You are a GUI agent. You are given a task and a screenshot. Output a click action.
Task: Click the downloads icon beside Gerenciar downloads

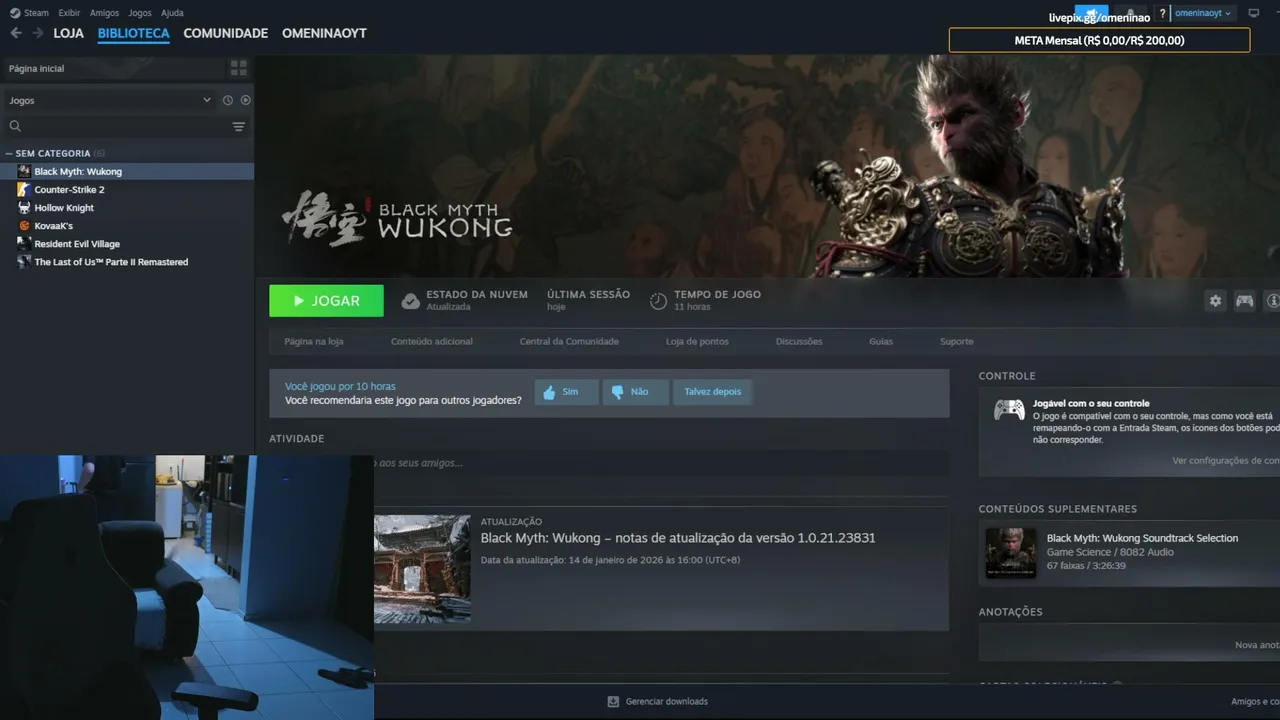pos(613,702)
